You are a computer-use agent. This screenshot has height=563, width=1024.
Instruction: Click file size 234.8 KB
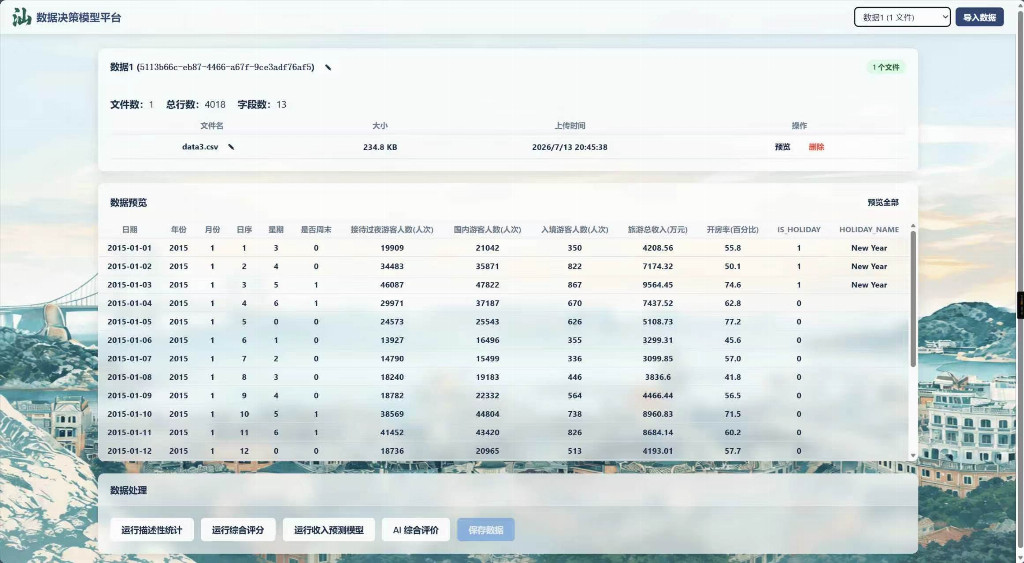coord(380,147)
